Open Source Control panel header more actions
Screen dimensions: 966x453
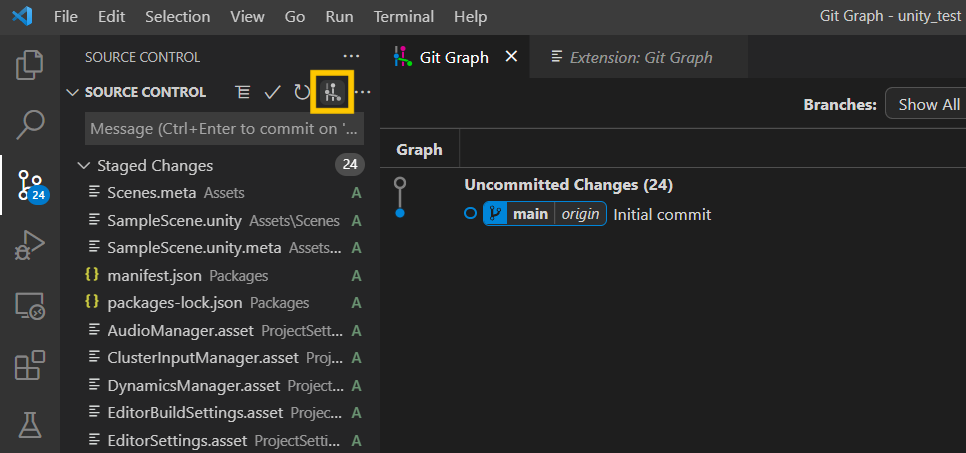(351, 57)
